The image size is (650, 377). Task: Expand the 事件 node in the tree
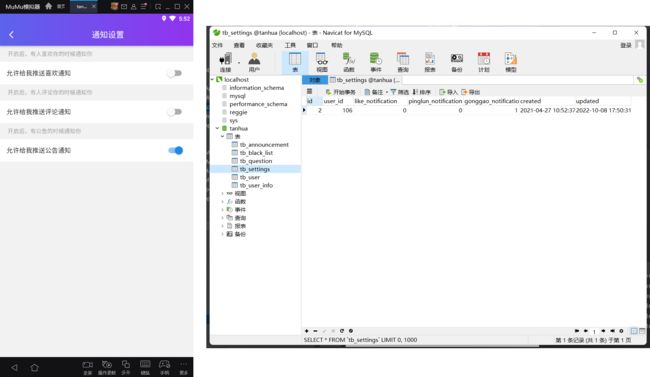pyautogui.click(x=223, y=210)
